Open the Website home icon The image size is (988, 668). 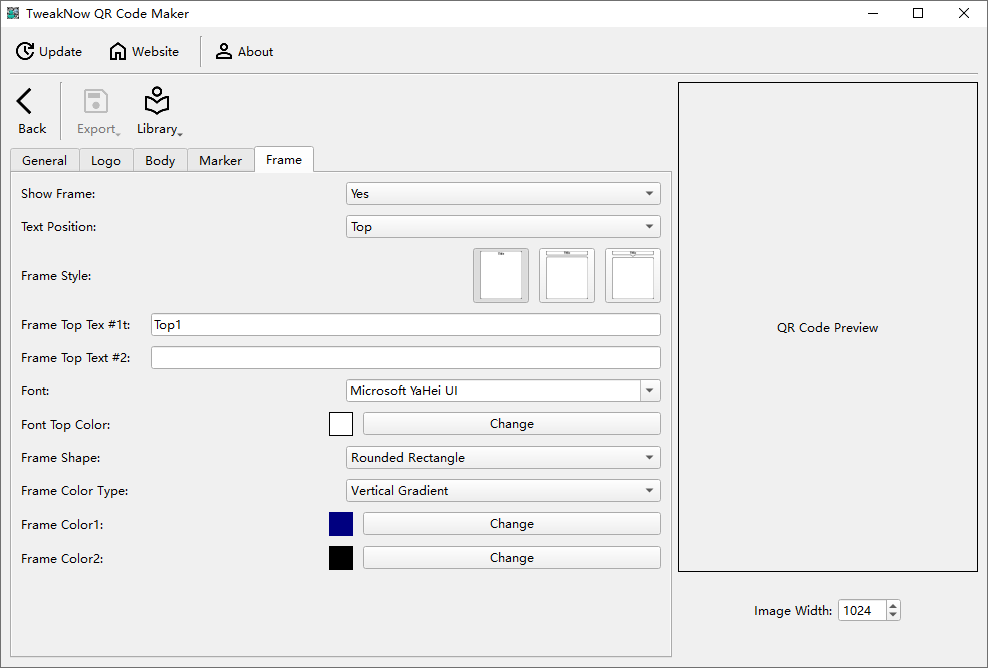118,52
